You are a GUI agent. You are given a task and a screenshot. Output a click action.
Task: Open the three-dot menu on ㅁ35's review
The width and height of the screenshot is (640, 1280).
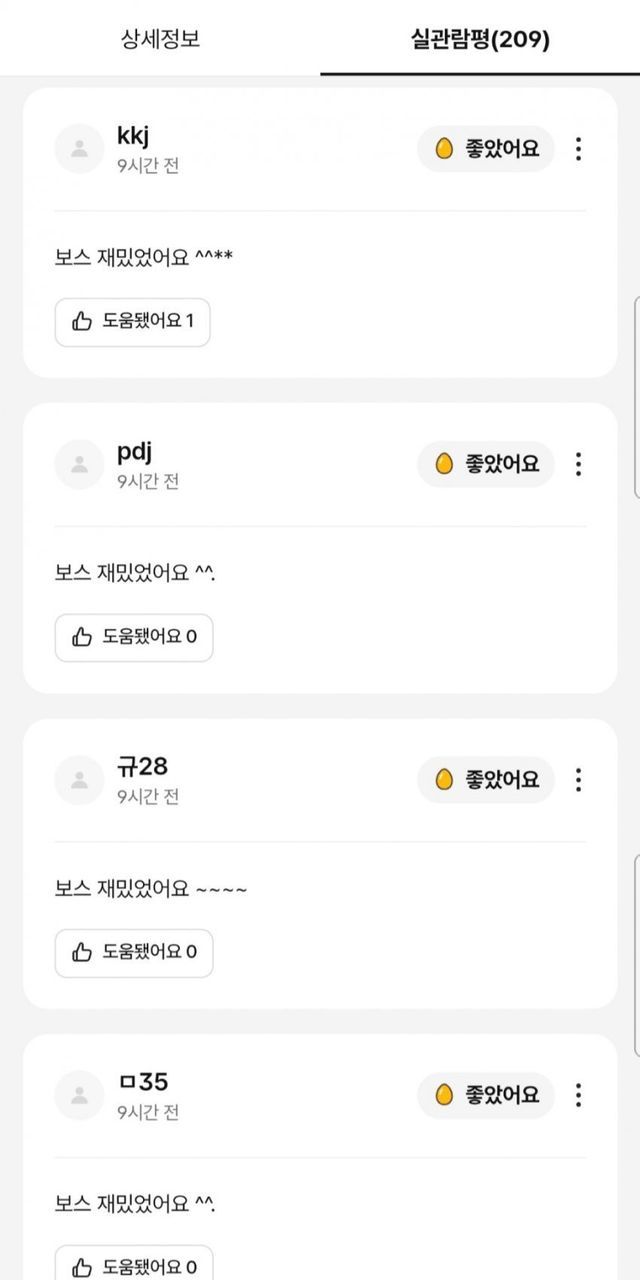pos(578,1095)
